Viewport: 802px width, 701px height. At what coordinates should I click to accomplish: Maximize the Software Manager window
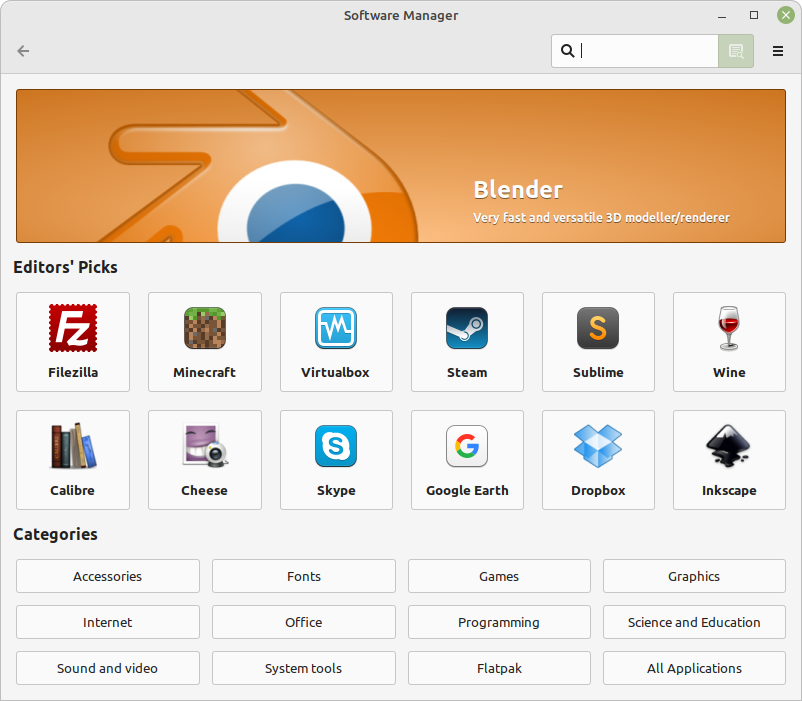753,15
